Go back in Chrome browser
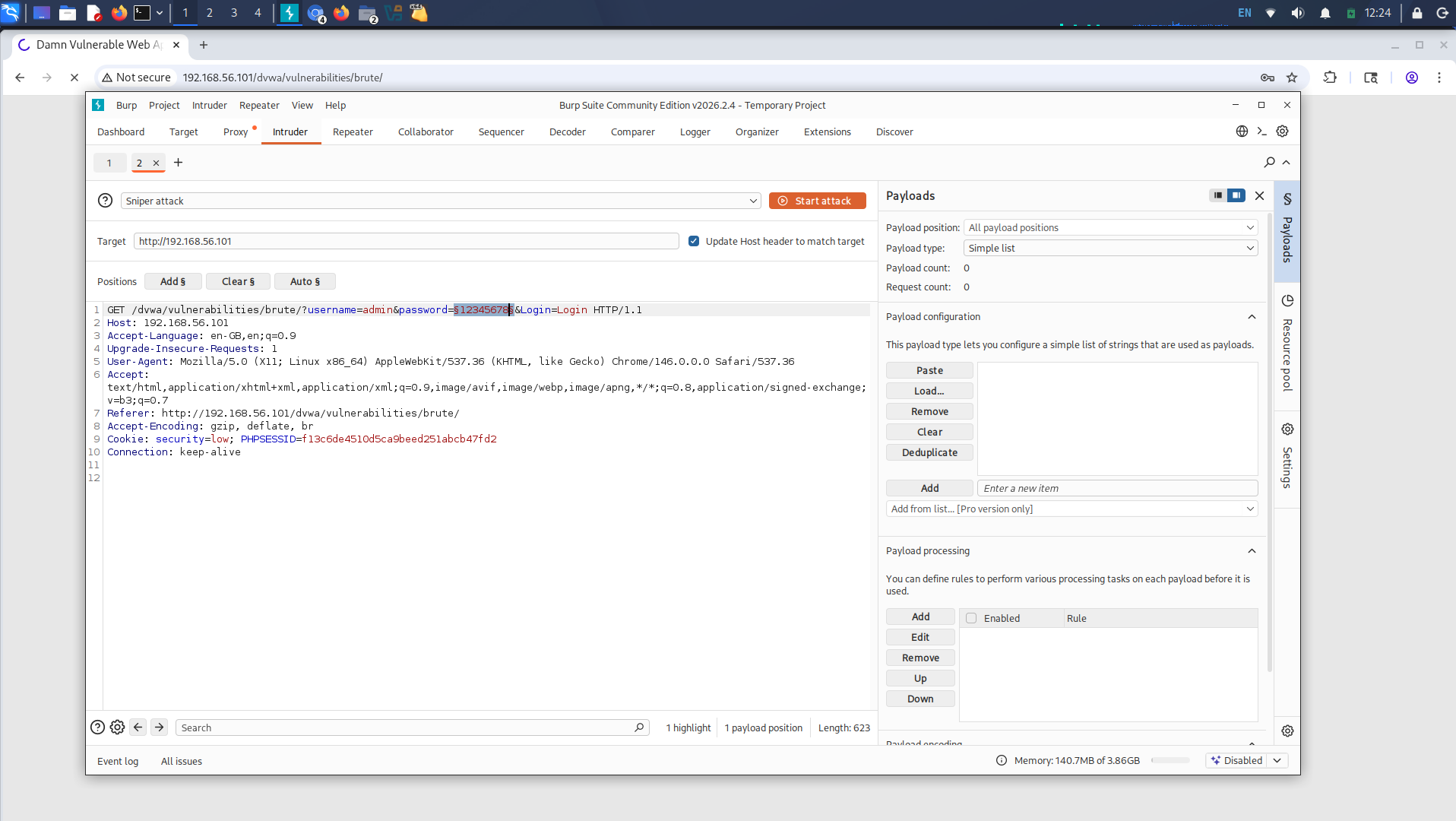This screenshot has width=1456, height=821. click(x=20, y=78)
